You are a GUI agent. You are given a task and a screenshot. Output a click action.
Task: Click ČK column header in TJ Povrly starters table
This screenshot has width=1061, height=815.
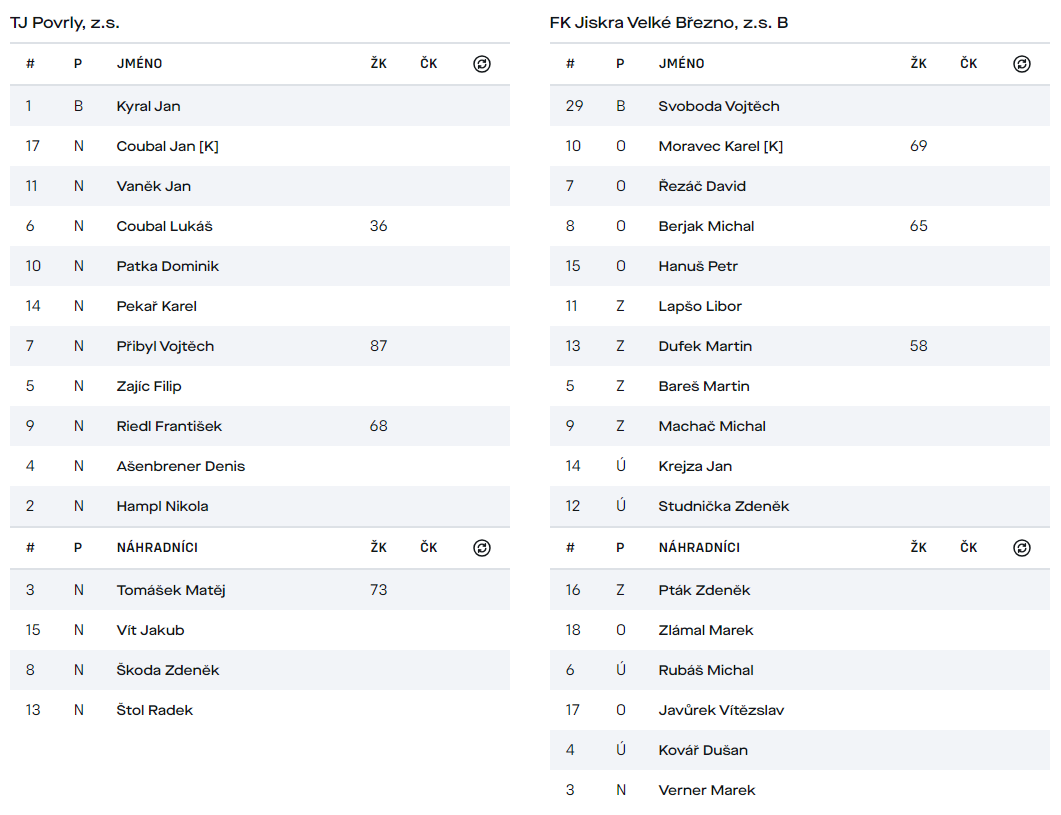point(428,64)
